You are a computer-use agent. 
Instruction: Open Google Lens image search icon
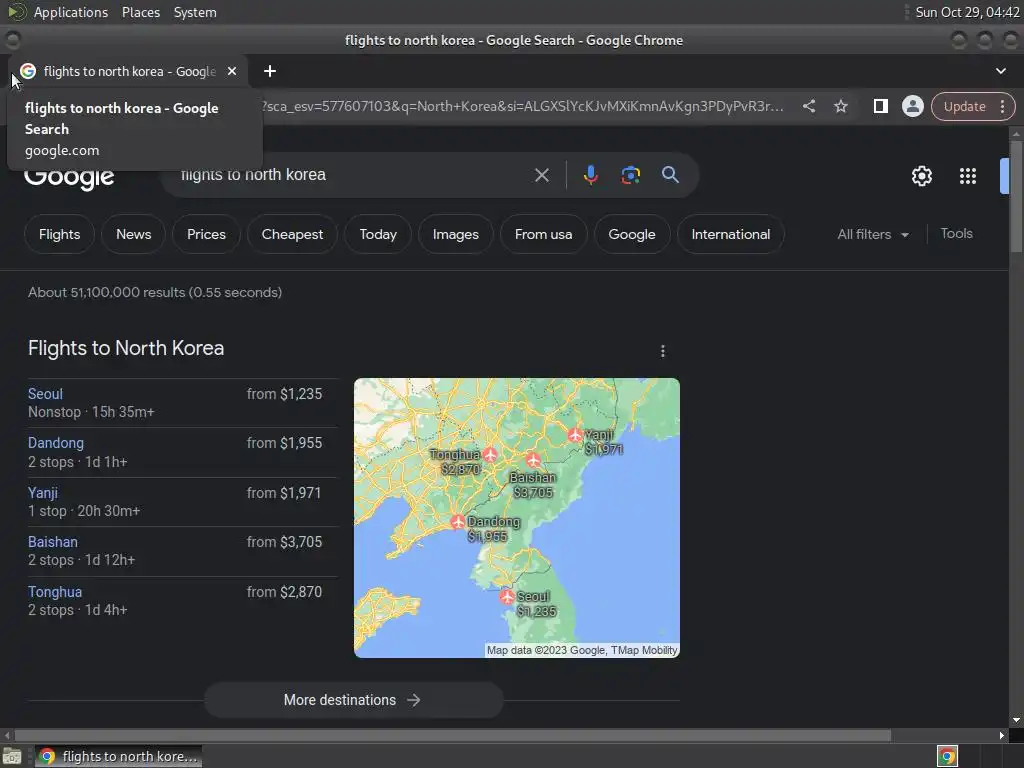tap(630, 175)
